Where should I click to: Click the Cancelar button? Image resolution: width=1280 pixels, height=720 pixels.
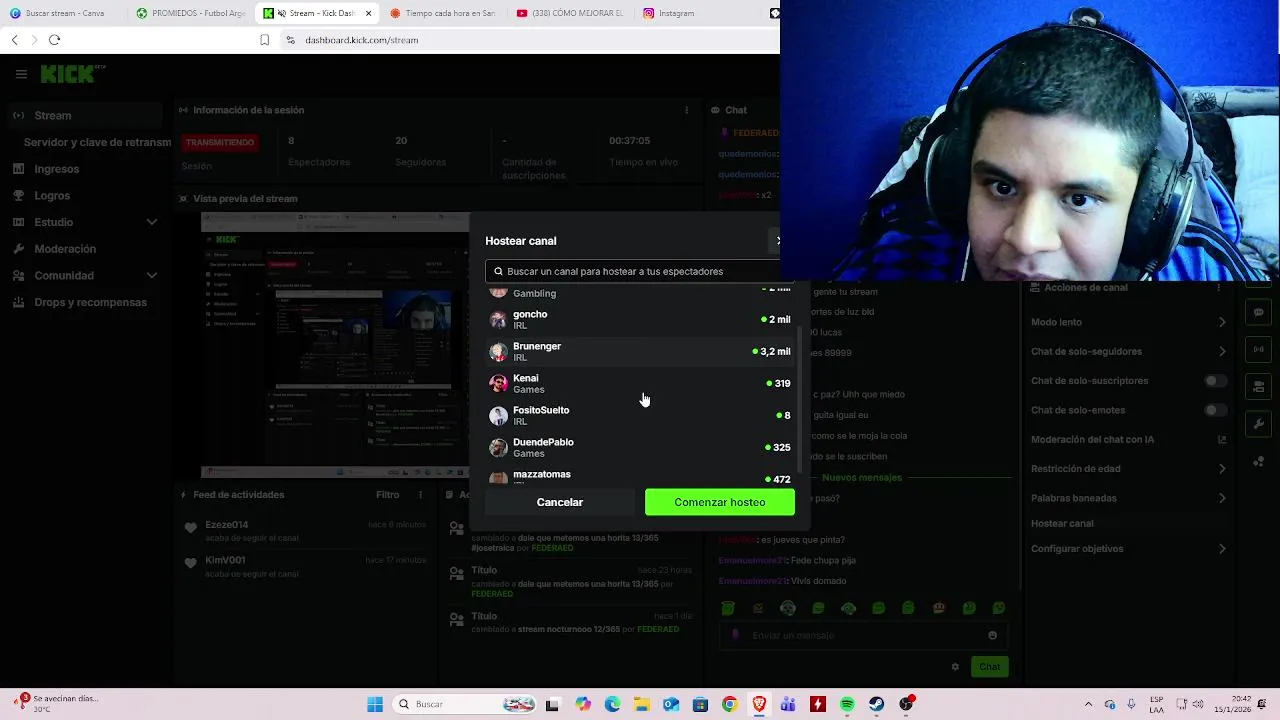coord(560,502)
